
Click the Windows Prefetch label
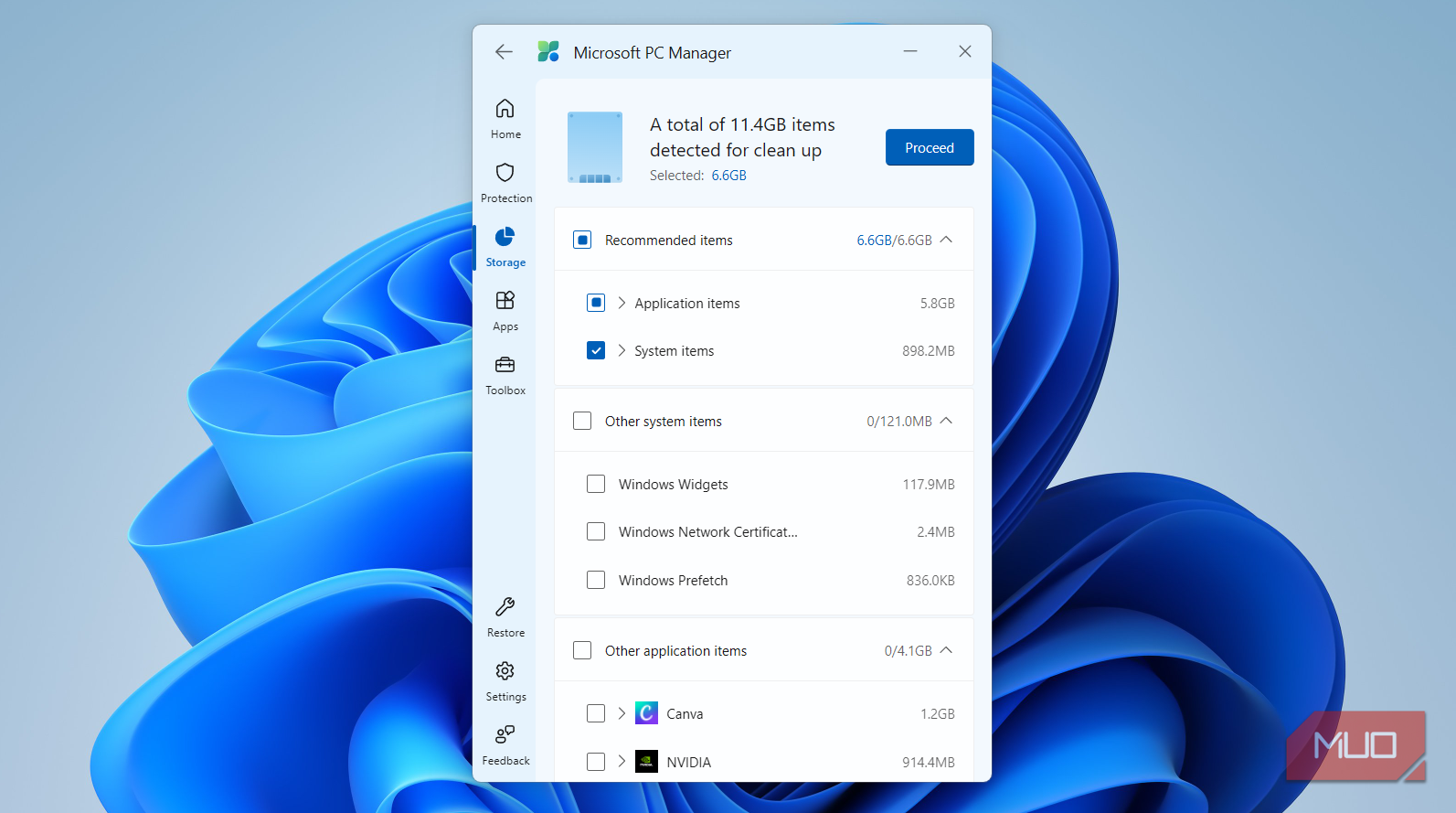point(674,581)
